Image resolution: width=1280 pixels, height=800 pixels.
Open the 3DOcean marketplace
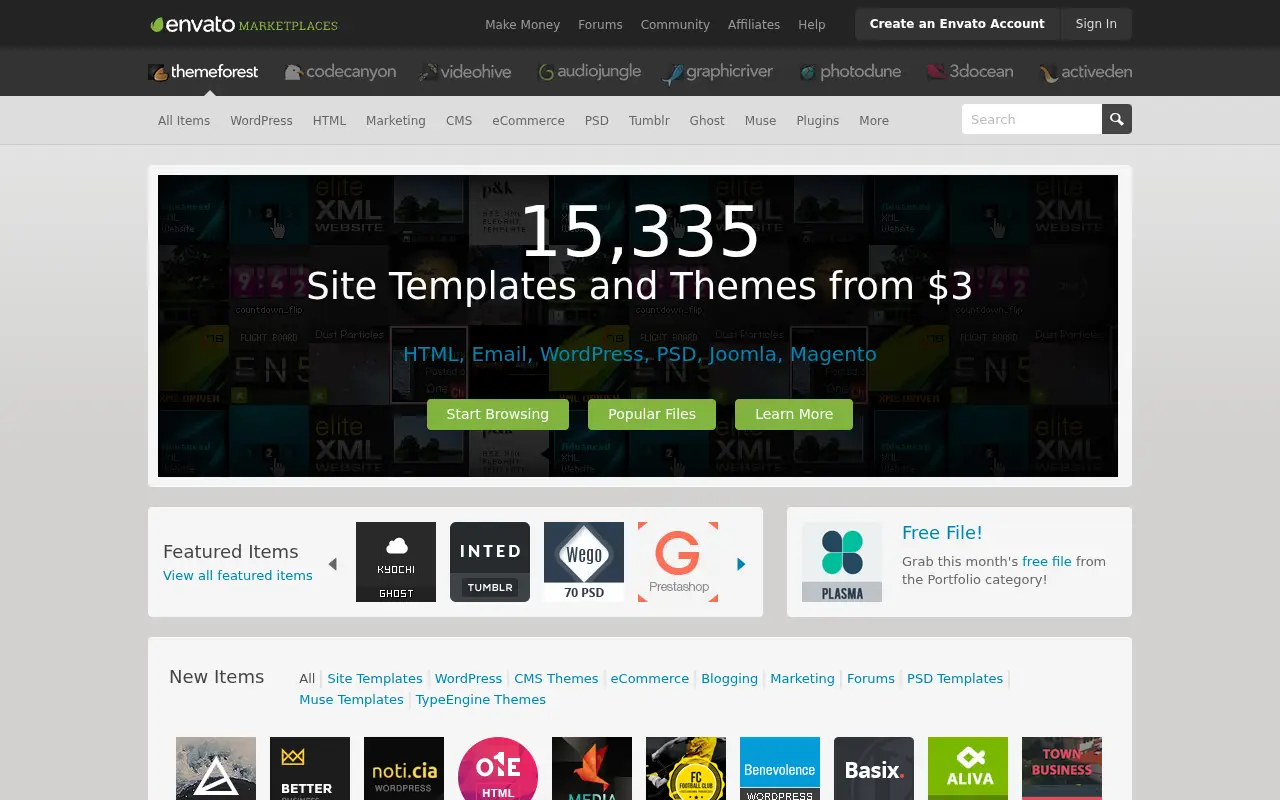coord(970,72)
